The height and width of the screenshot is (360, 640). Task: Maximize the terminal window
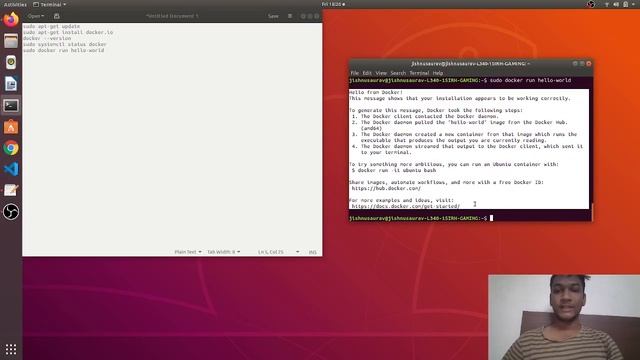coord(582,64)
